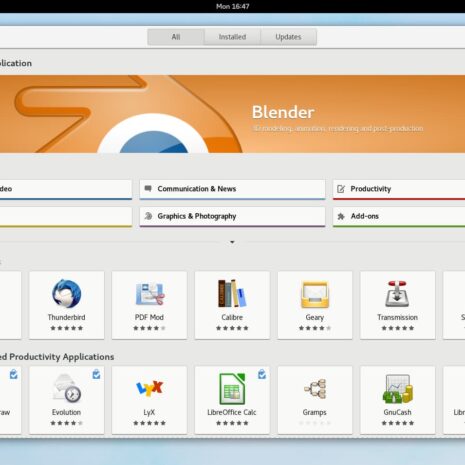This screenshot has height=465, width=465.
Task: Open the Communication & News category
Action: [x=232, y=189]
